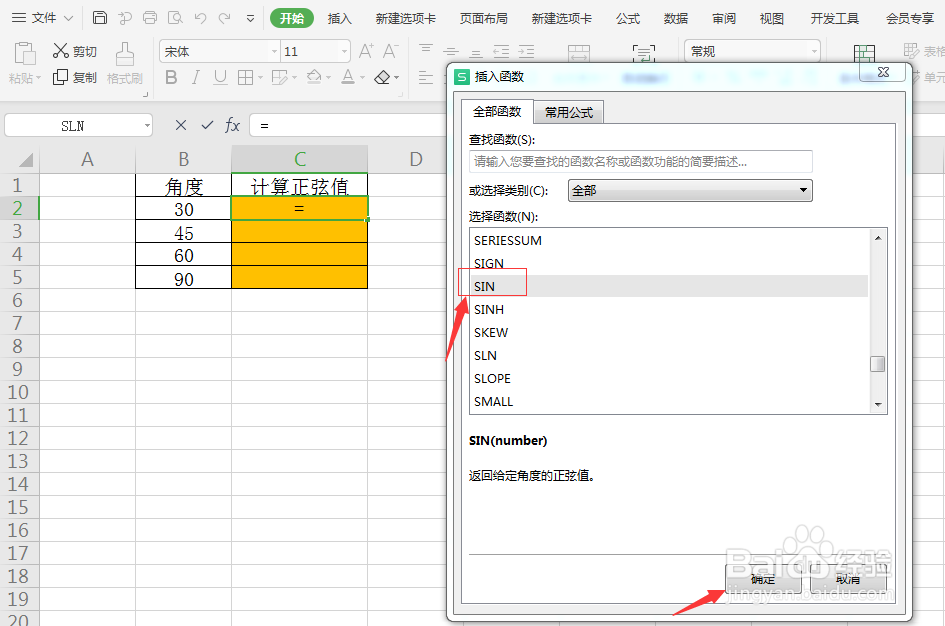Close the 插入函数 dialog
The height and width of the screenshot is (626, 945).
(883, 72)
